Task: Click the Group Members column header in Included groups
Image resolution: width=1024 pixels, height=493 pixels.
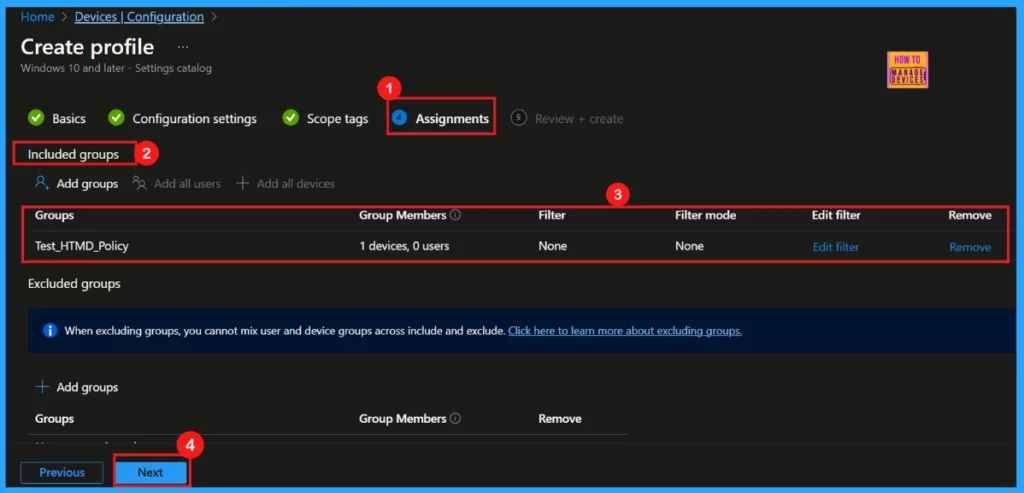Action: coord(403,215)
